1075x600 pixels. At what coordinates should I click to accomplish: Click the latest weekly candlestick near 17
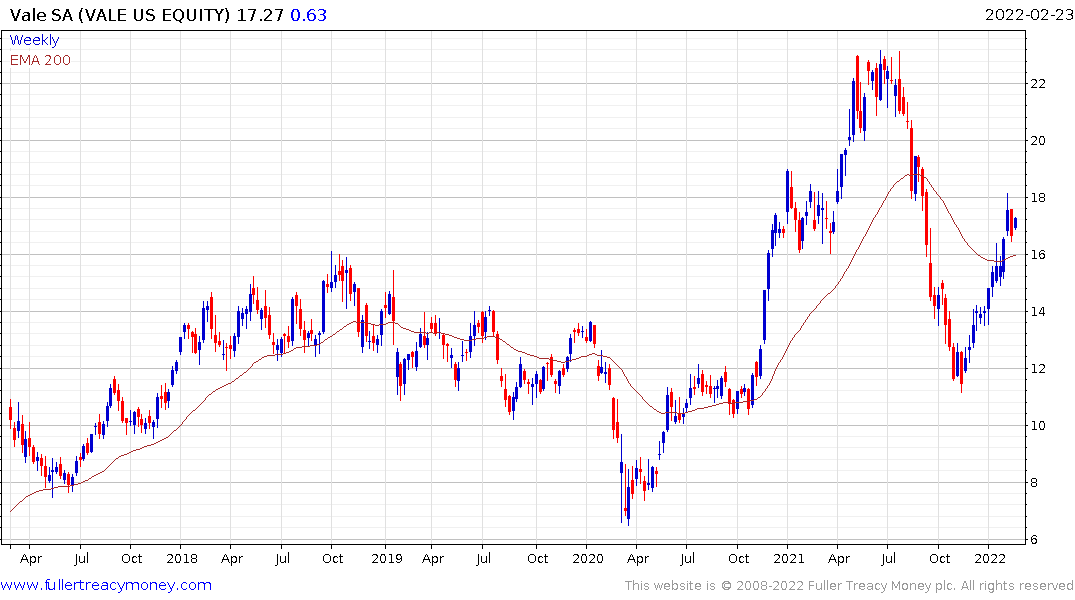tap(1015, 224)
